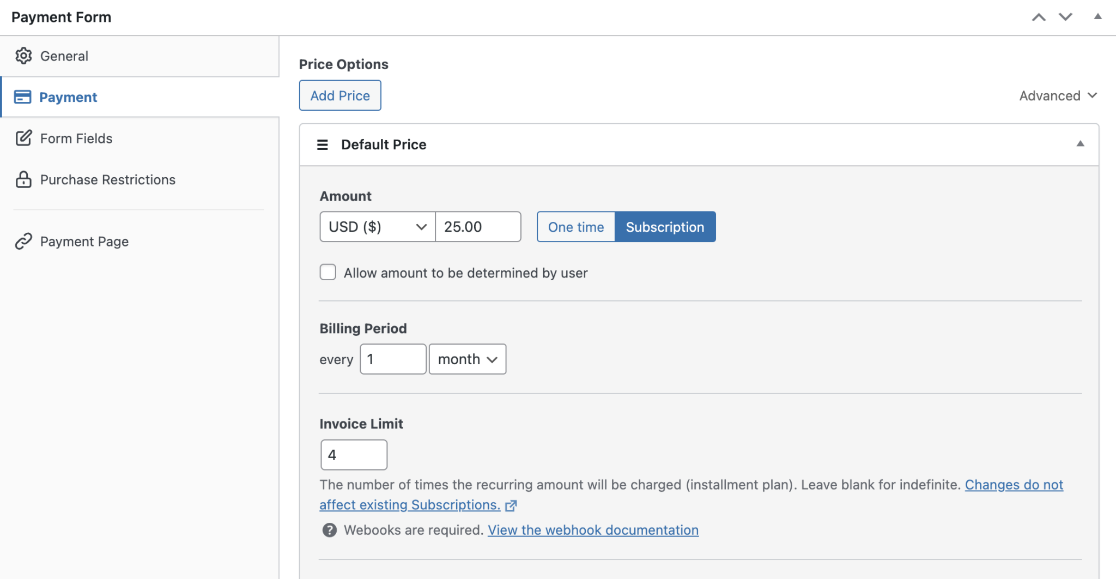This screenshot has height=579, width=1116.
Task: Toggle the Payment Form panel collapse triangle
Action: pos(1097,16)
